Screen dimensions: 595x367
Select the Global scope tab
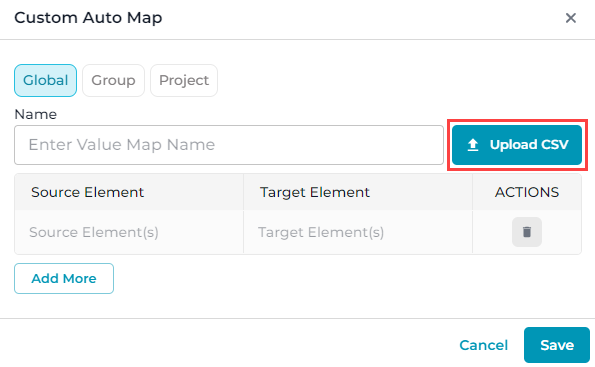[46, 80]
